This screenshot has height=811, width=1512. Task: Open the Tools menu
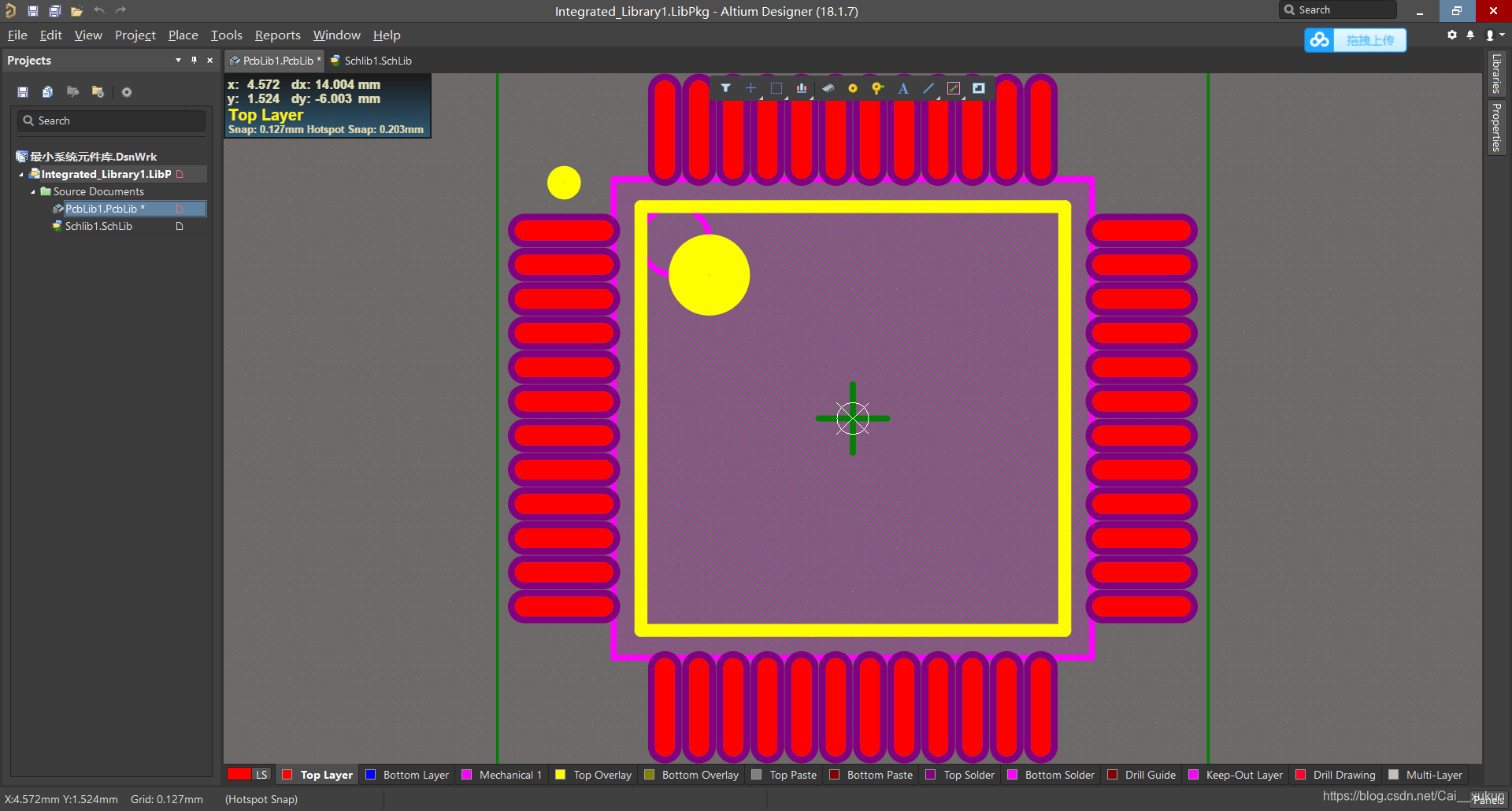tap(227, 35)
